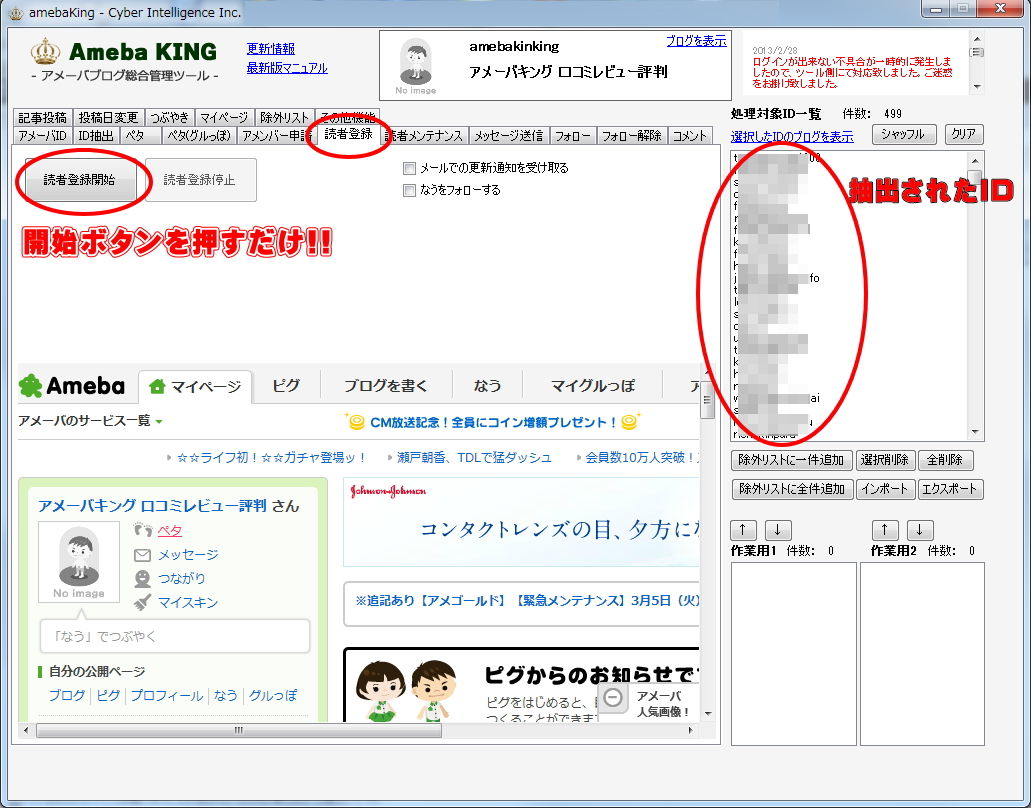
Task: Click the down arrow above 作業用2 list
Action: [920, 531]
